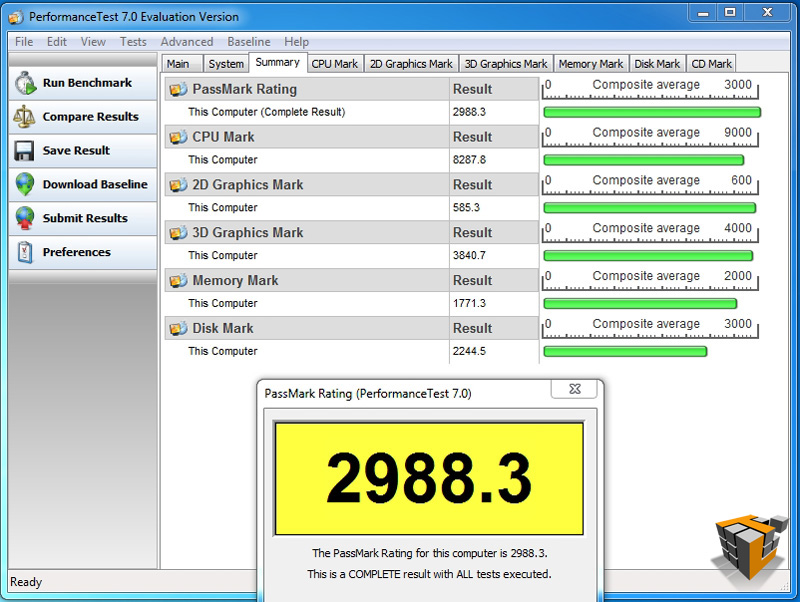Click the 3D Graphics Mark header icon
Image resolution: width=800 pixels, height=602 pixels.
click(178, 233)
